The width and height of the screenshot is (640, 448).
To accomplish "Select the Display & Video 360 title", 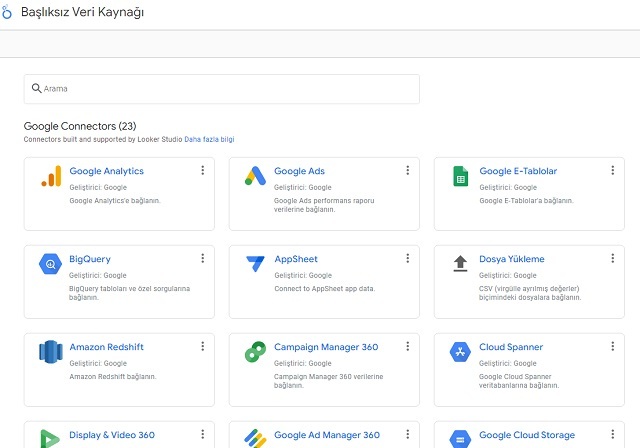I will (x=112, y=435).
